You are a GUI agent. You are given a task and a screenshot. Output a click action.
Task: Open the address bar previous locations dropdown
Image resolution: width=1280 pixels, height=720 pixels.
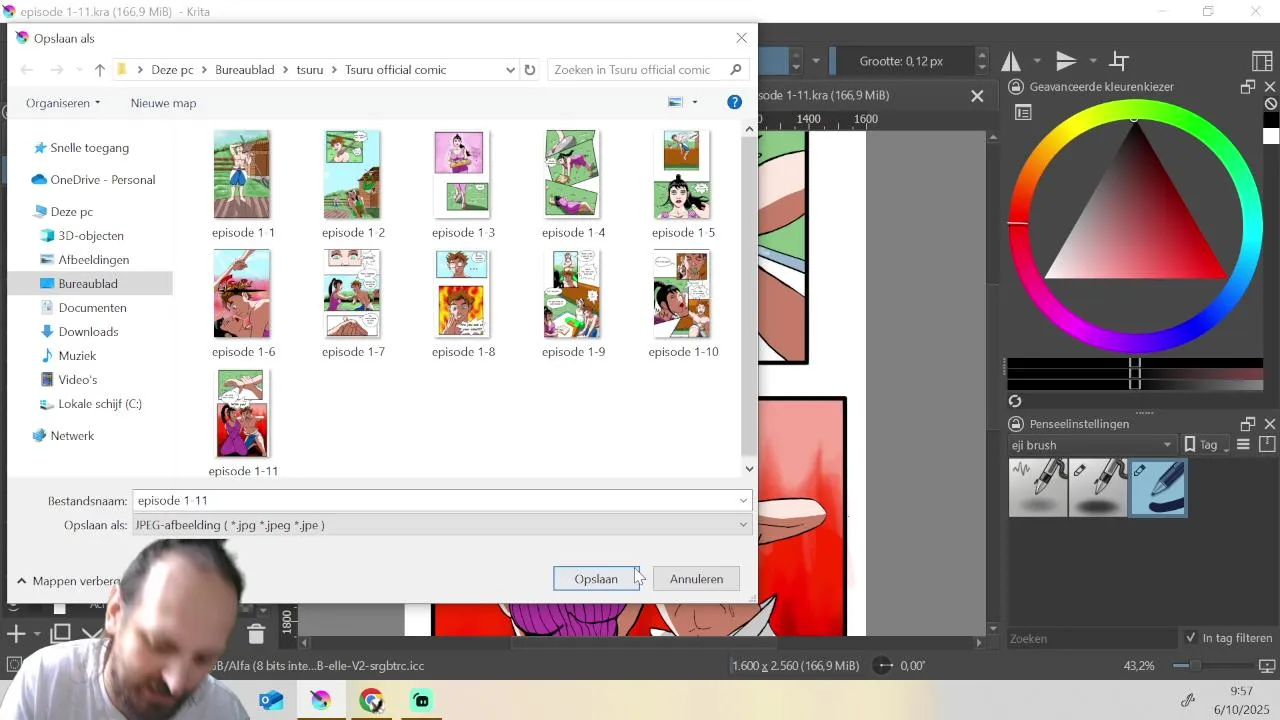(x=510, y=70)
